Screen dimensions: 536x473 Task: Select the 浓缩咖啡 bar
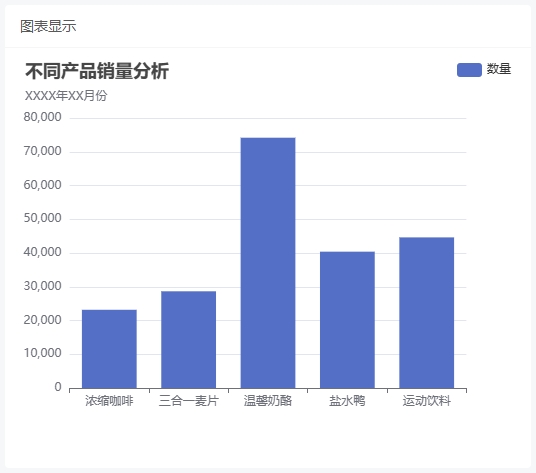(x=109, y=349)
